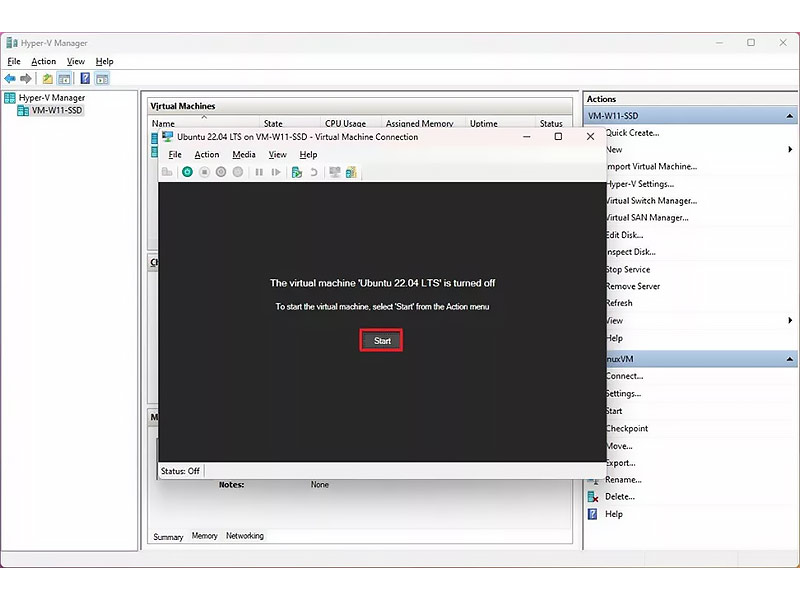Switch to the Memory tab
Screen dimensions: 800x600
click(205, 536)
